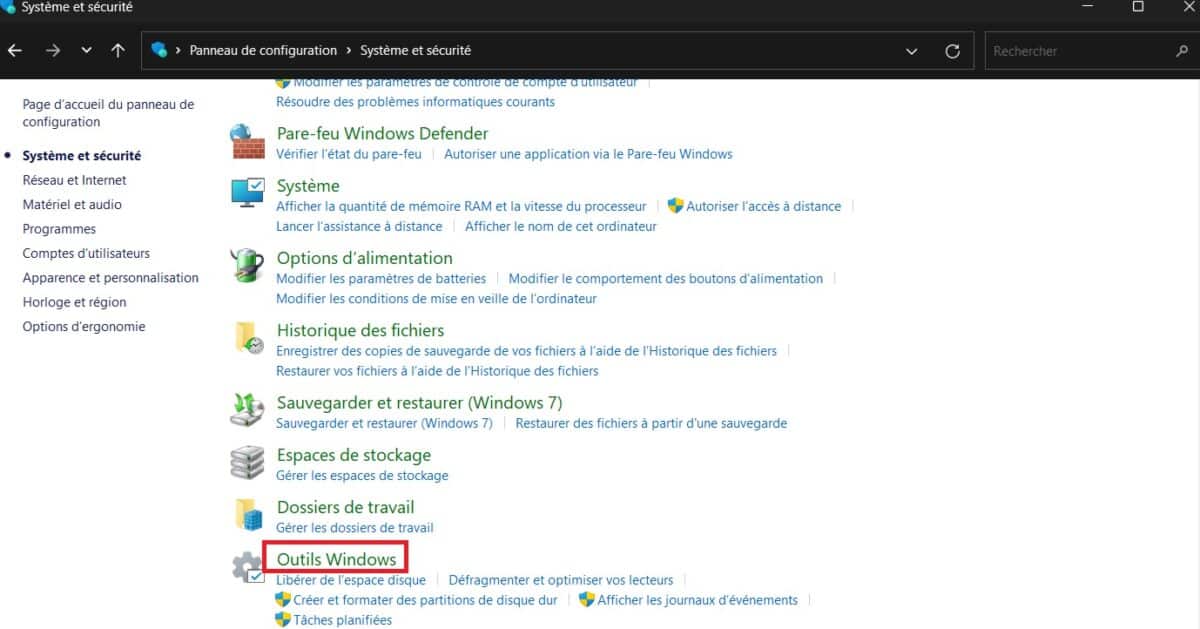Click the Sauvegarder et restaurer icon
This screenshot has height=629, width=1200.
coord(247,410)
